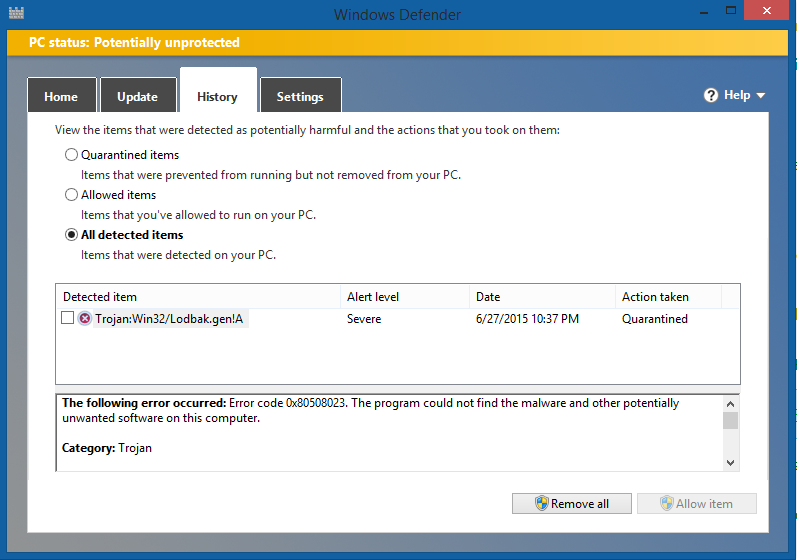Screen dimensions: 797x560
Task: Select the Quarantined items radio button
Action: (x=71, y=154)
